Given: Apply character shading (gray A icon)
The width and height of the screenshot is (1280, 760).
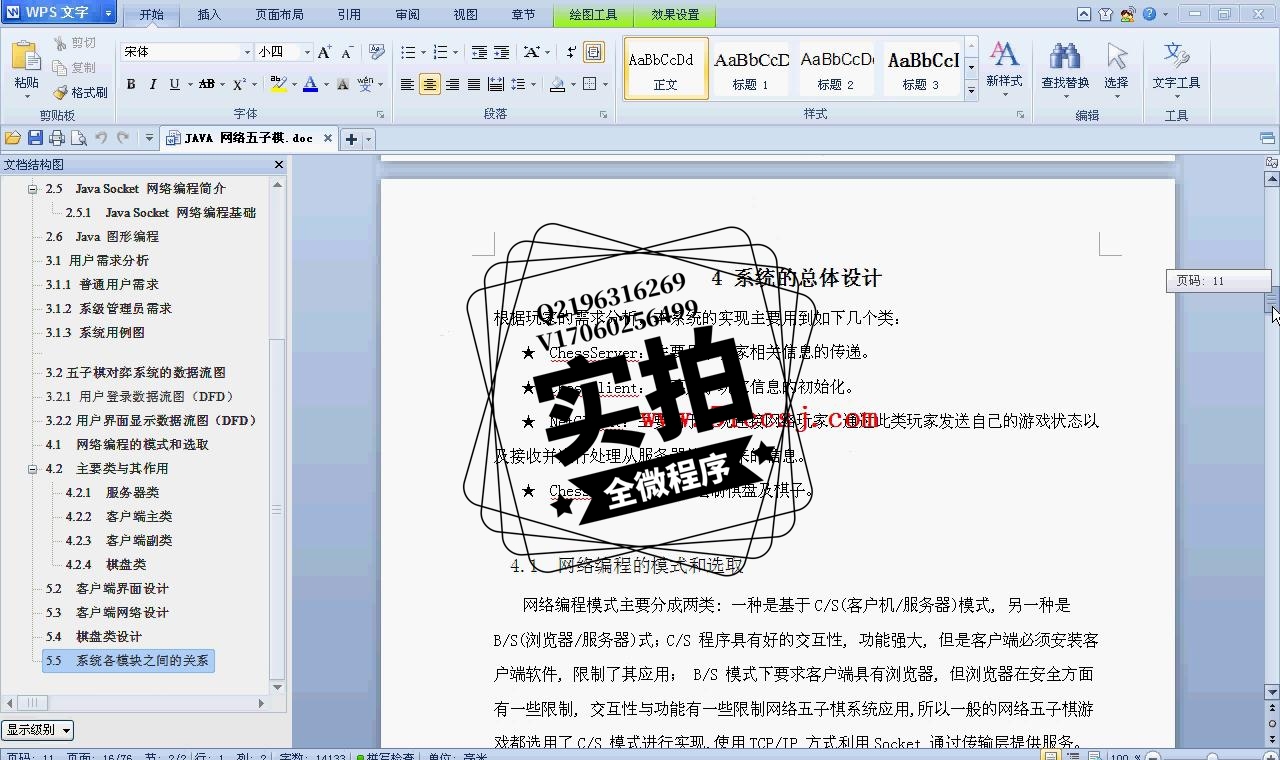Looking at the screenshot, I should coord(342,84).
